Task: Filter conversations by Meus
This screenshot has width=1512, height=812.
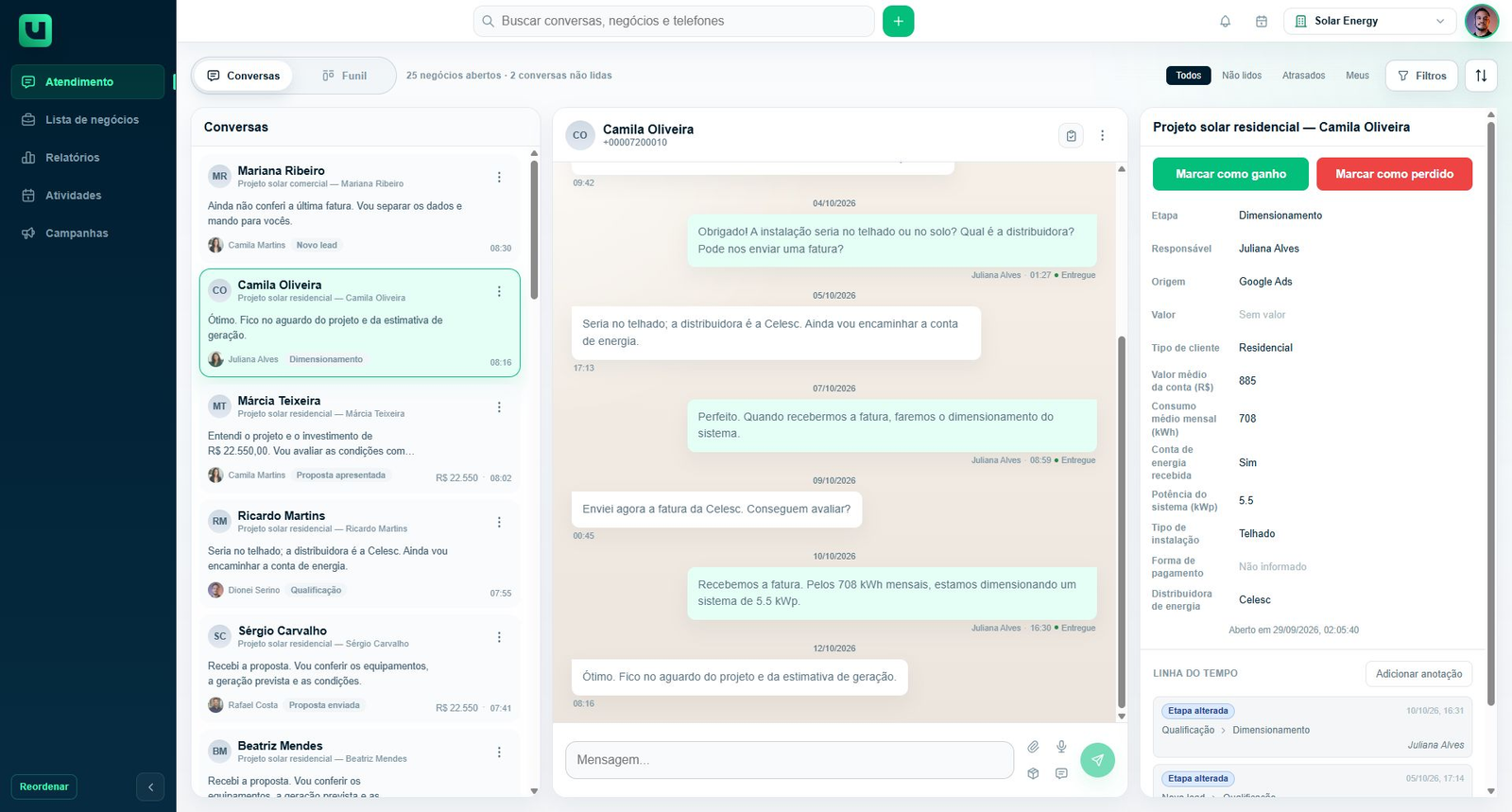Action: [x=1357, y=76]
